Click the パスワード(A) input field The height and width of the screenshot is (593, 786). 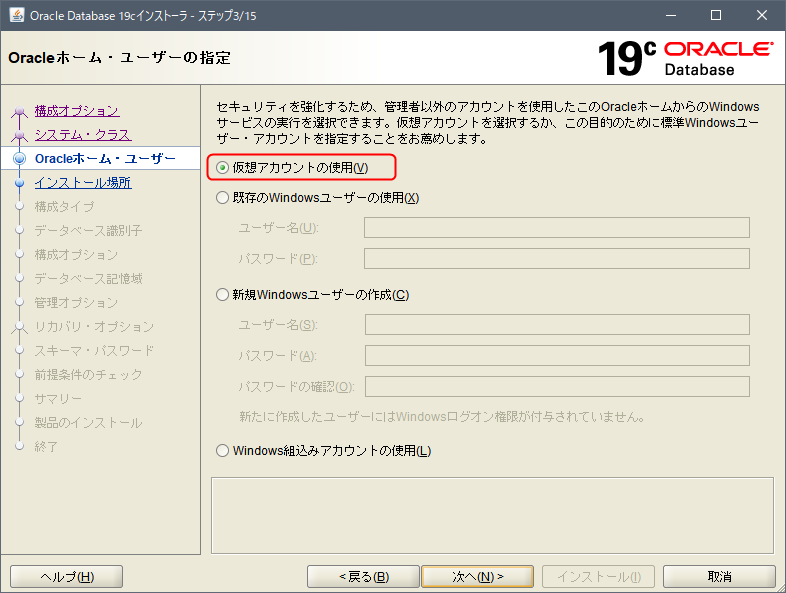click(x=557, y=355)
